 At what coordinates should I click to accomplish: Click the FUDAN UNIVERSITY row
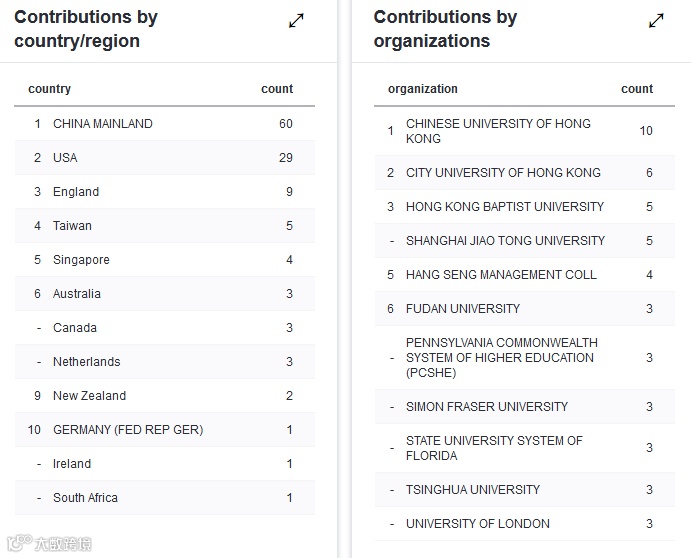pyautogui.click(x=463, y=309)
